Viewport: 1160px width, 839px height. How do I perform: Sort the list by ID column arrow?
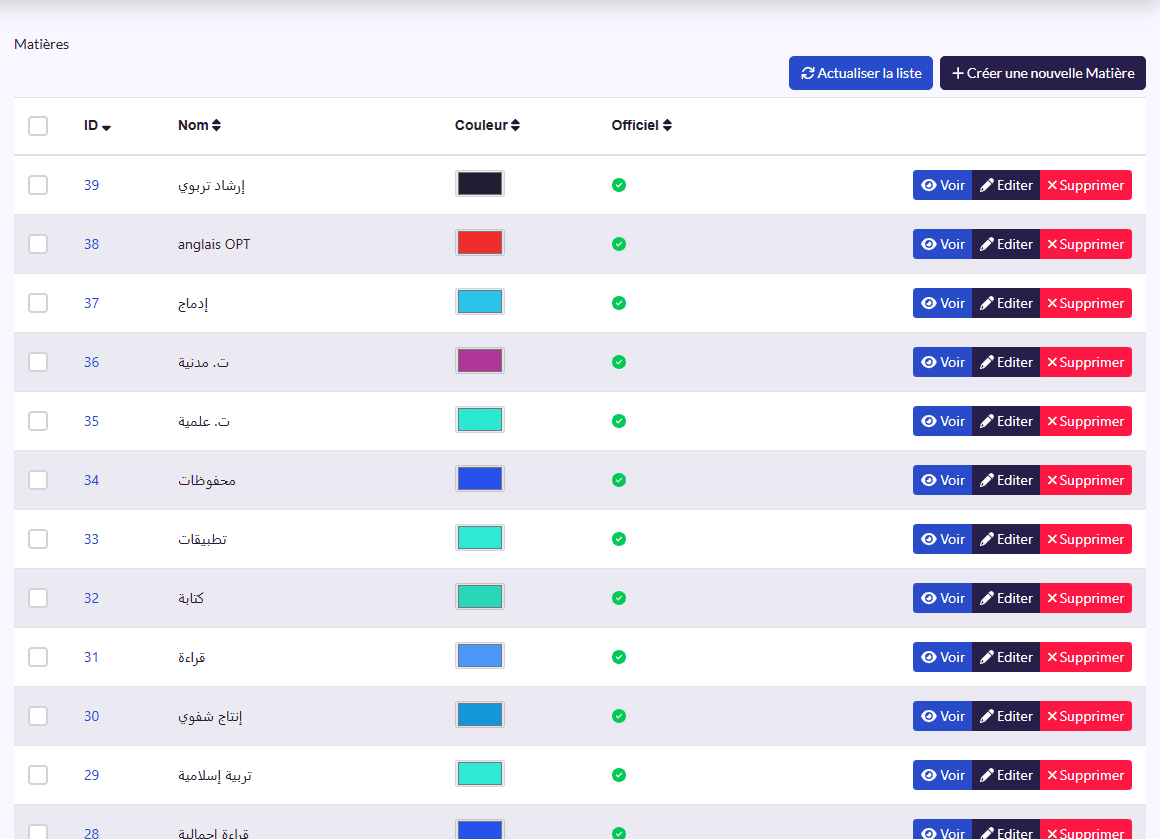[107, 127]
